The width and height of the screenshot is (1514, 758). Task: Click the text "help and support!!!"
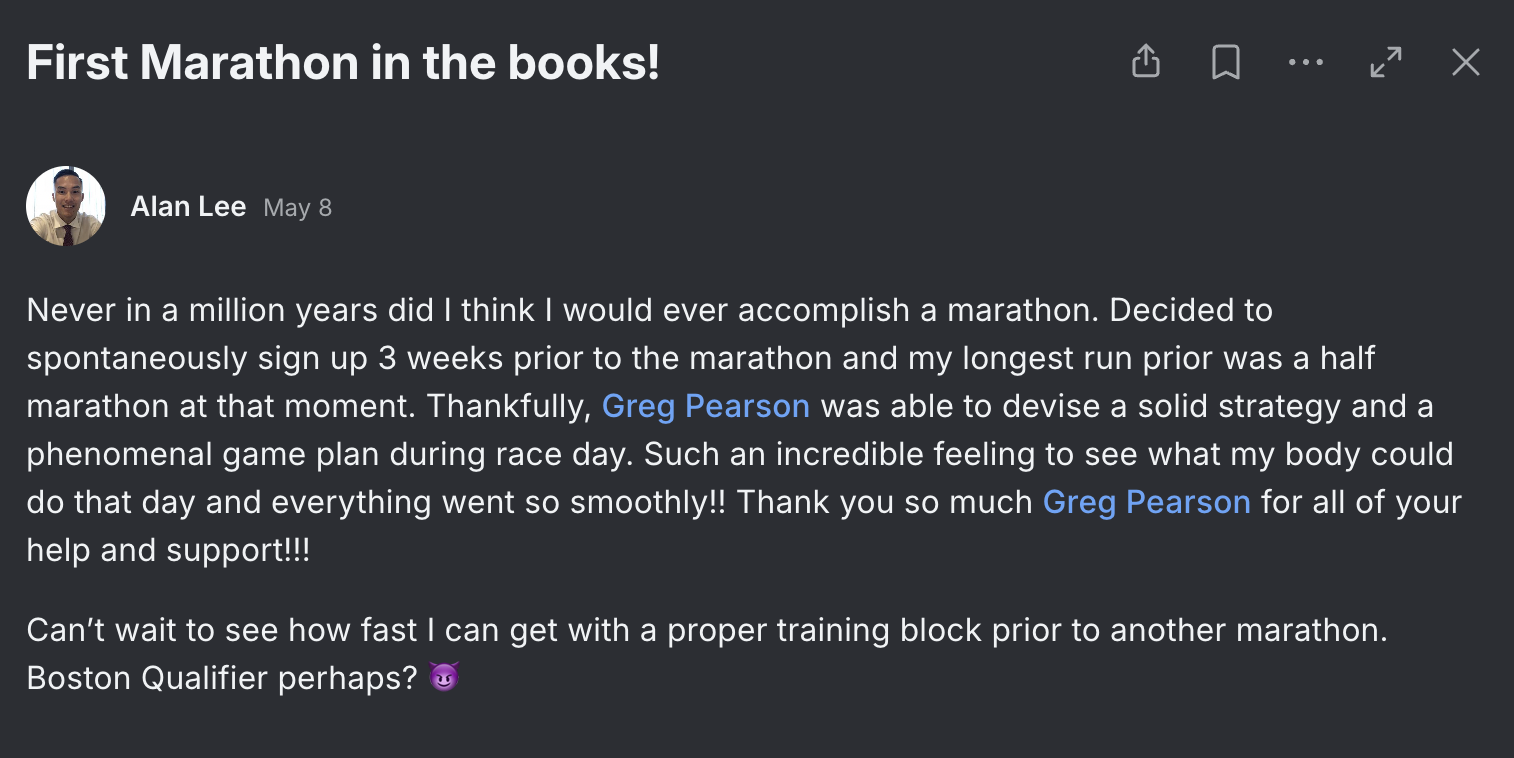(168, 550)
